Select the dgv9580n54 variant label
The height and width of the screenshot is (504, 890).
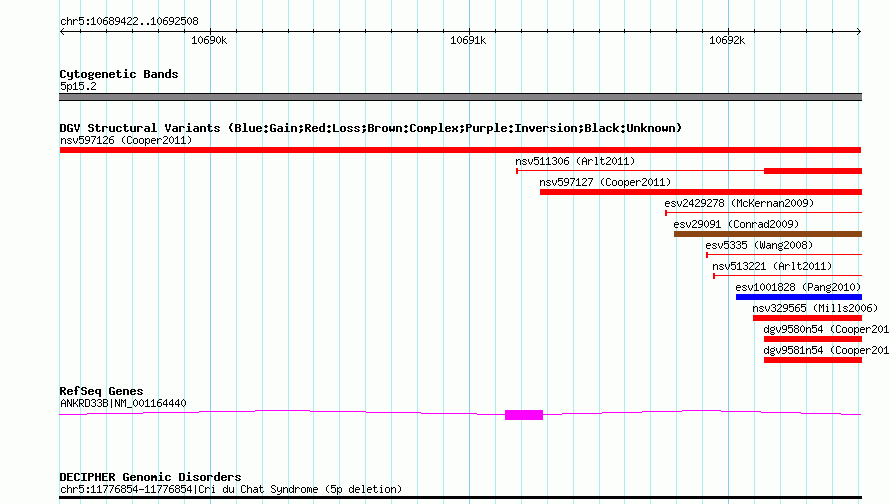click(826, 329)
